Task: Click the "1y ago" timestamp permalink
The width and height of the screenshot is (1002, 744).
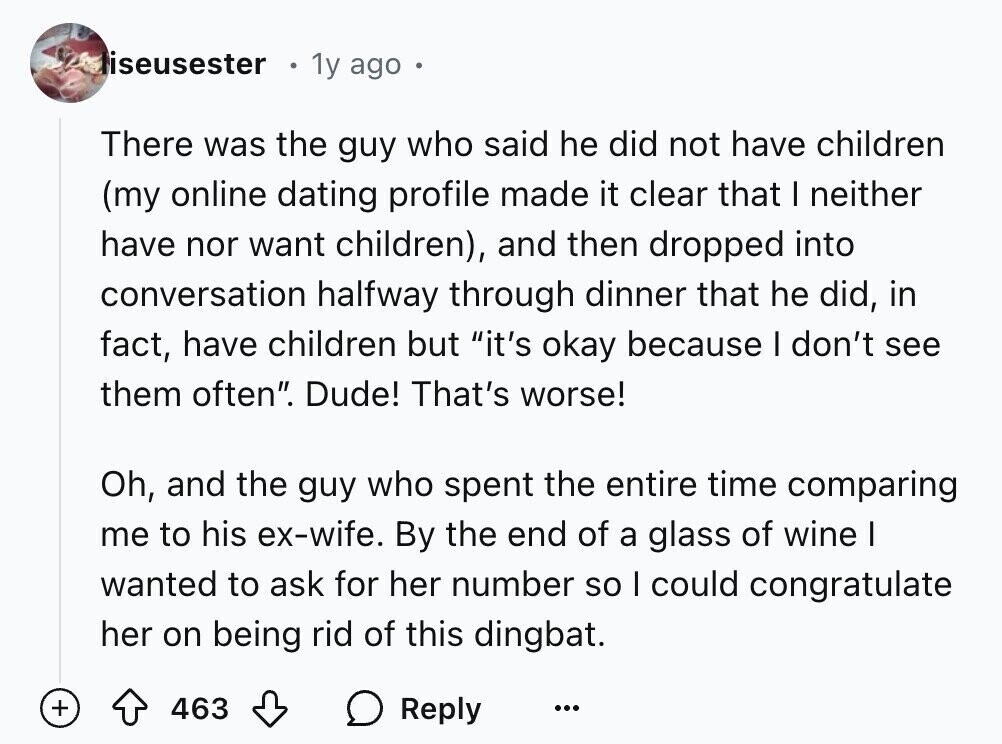Action: 356,64
